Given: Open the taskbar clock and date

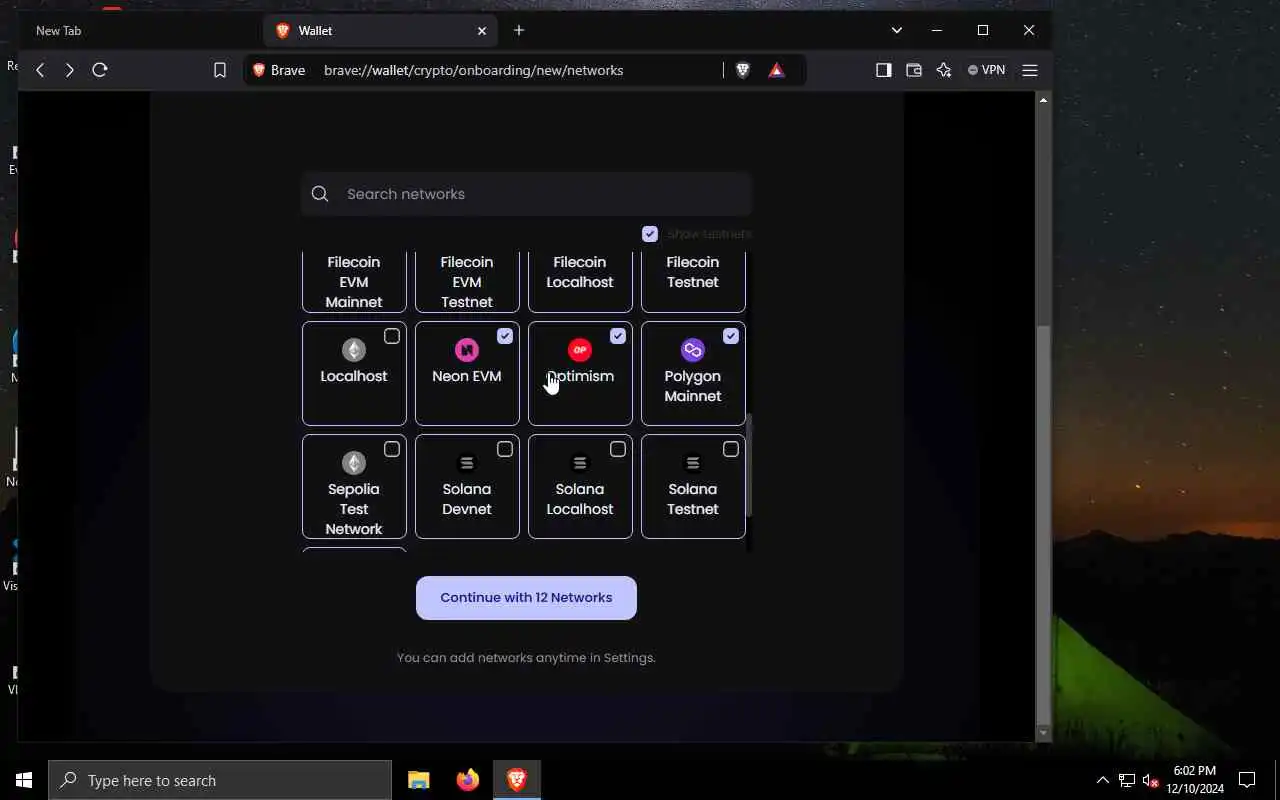Looking at the screenshot, I should (x=1195, y=780).
